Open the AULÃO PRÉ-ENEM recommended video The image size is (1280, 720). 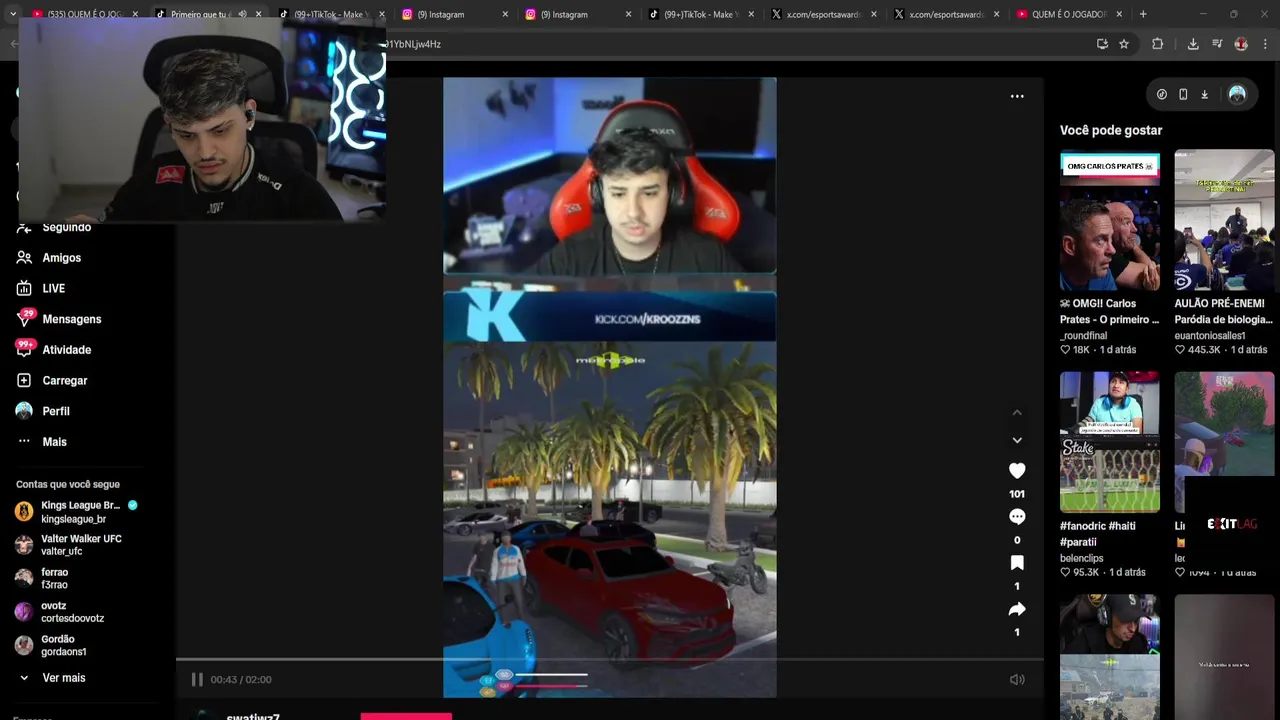click(1224, 220)
